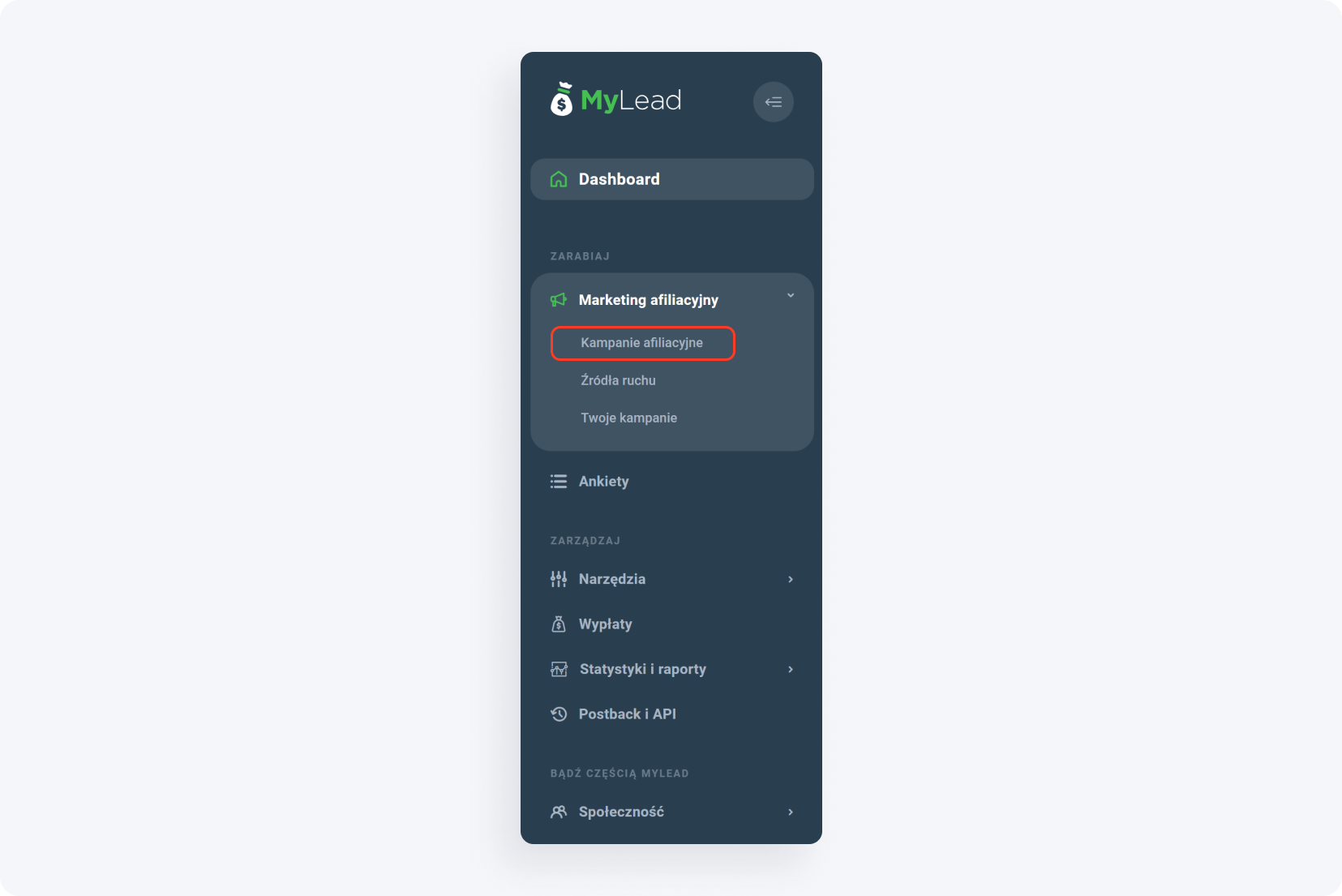Screen dimensions: 1342x896
Task: Click the Społeczność people icon
Action: pos(559,812)
